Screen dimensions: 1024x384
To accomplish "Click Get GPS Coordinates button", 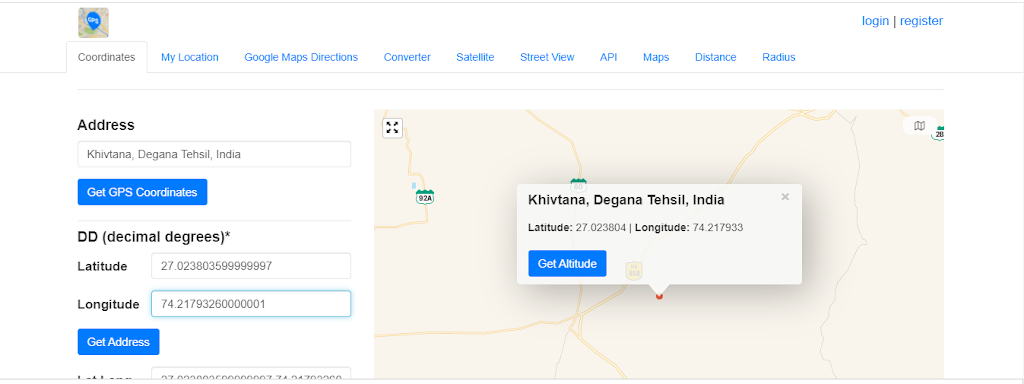I will coord(142,192).
